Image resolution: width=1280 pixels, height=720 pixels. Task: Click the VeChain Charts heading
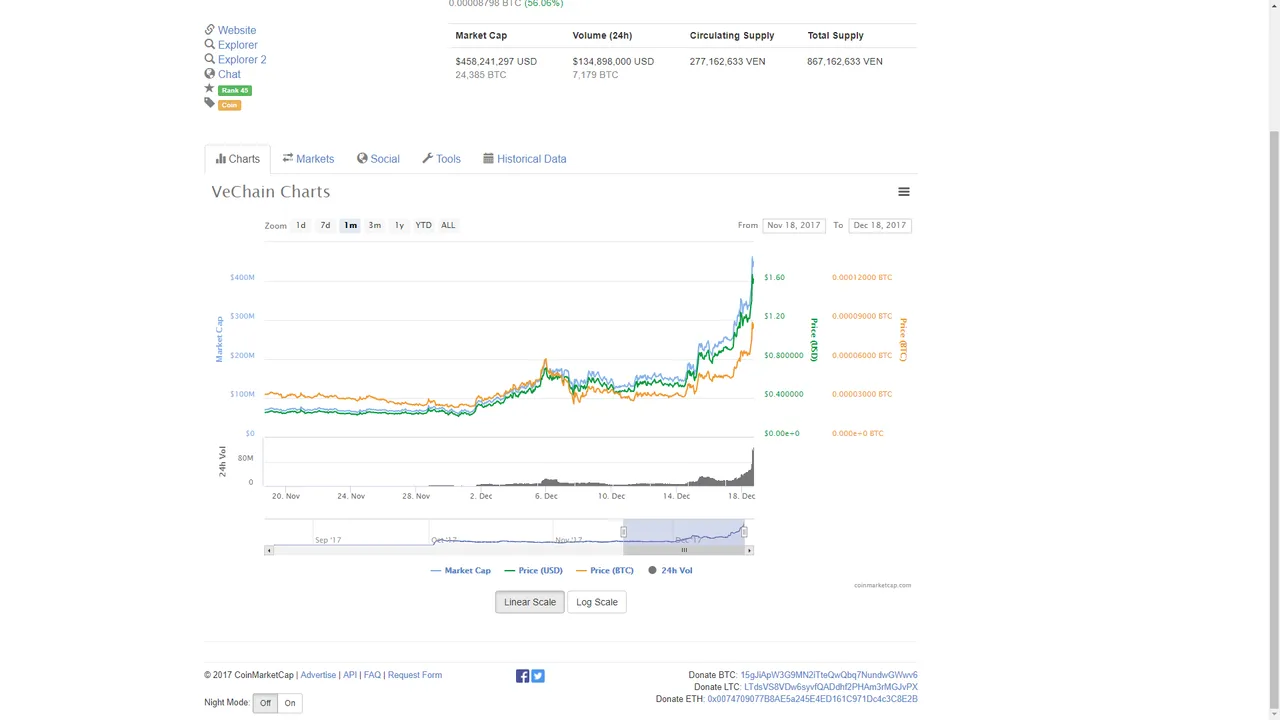click(271, 192)
